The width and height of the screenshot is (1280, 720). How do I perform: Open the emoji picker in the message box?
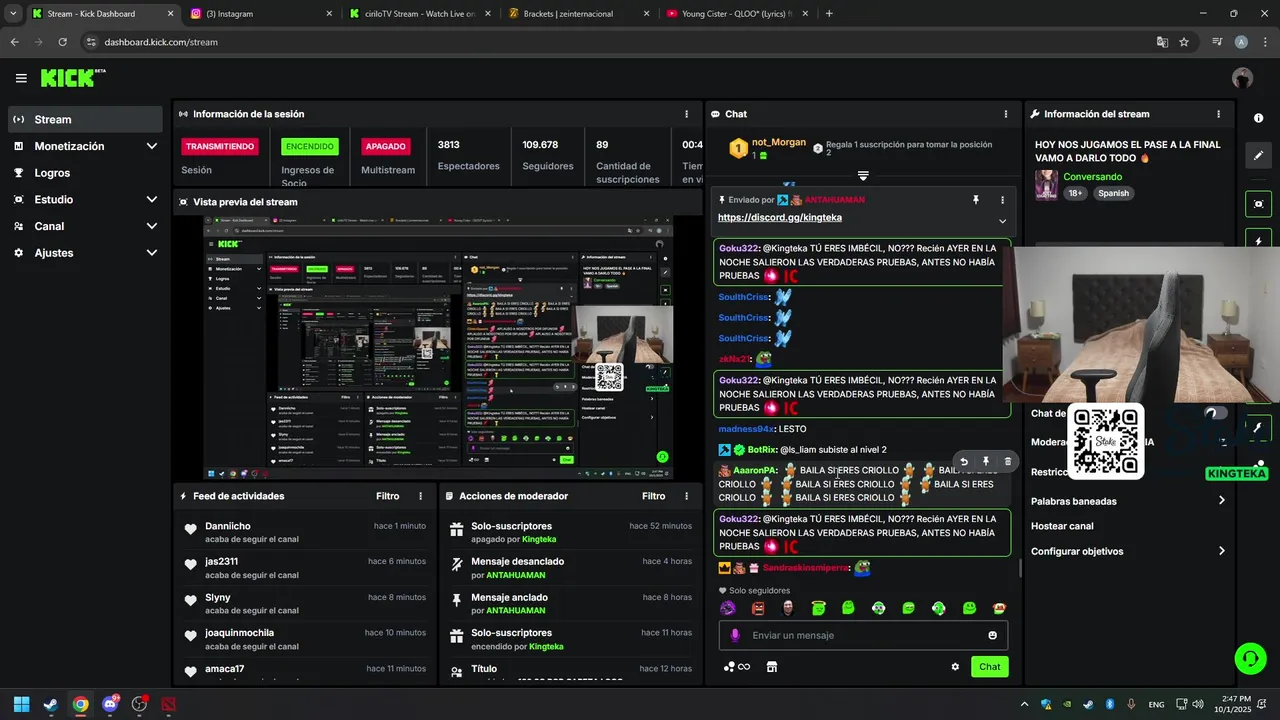(992, 635)
